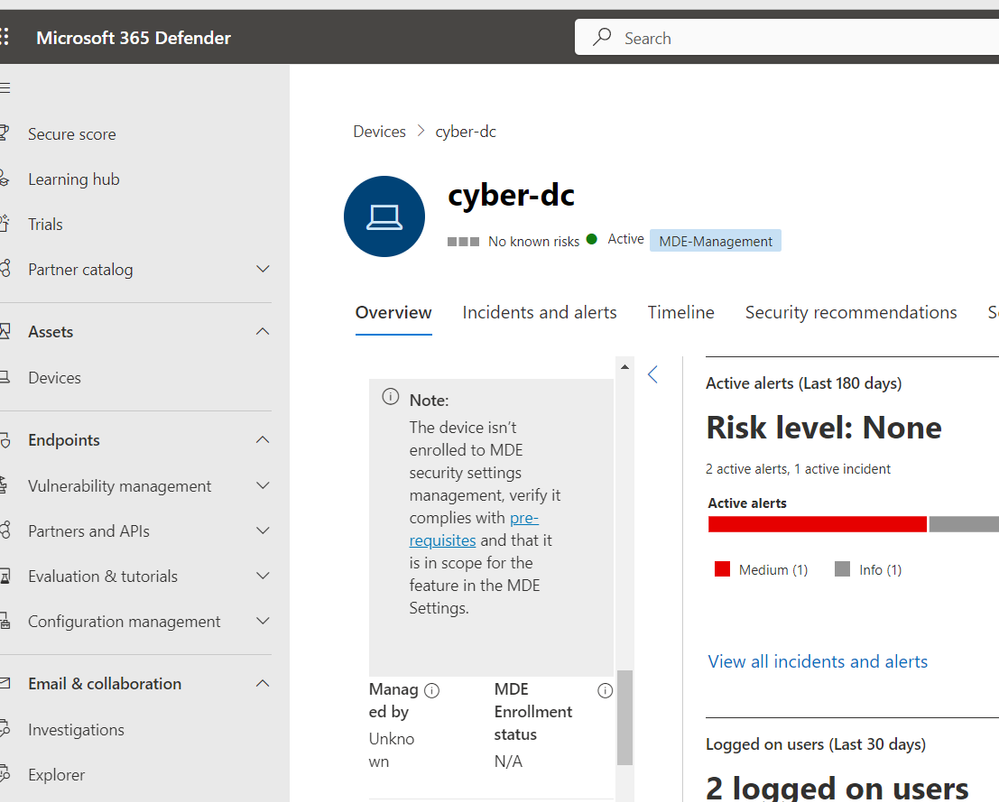Open Investigations in sidebar
Image resolution: width=999 pixels, height=802 pixels.
click(x=76, y=730)
